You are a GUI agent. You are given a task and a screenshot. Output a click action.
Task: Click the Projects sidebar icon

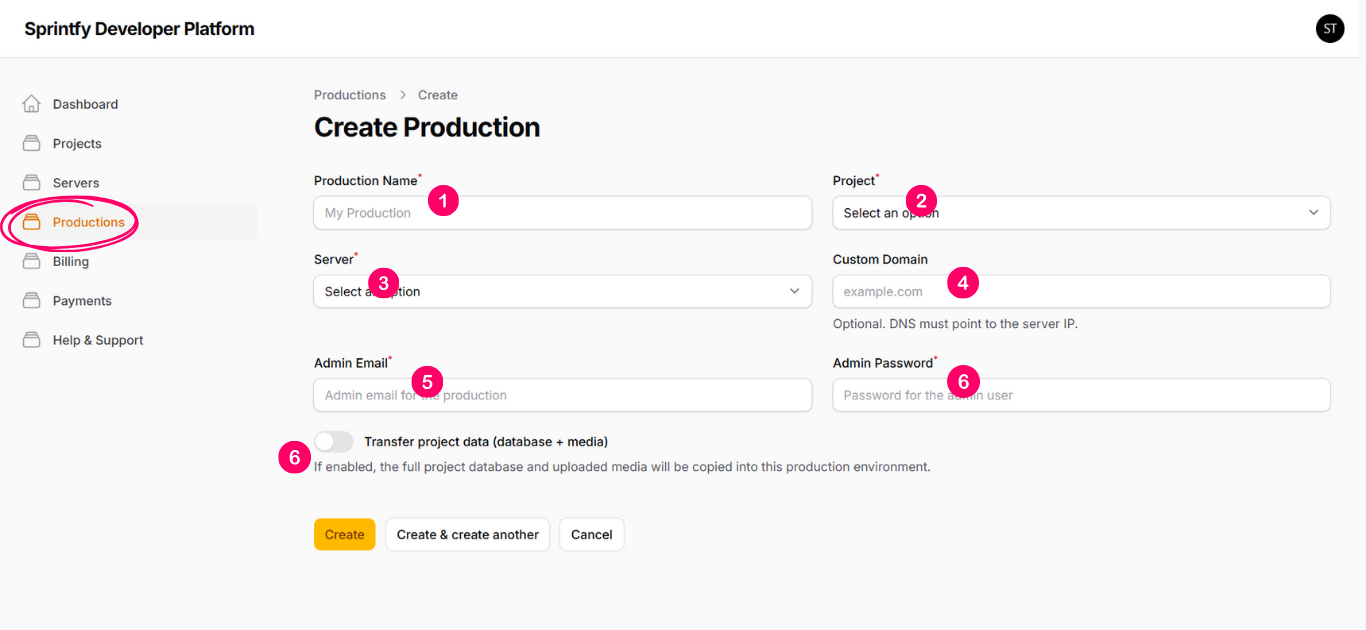click(x=32, y=143)
